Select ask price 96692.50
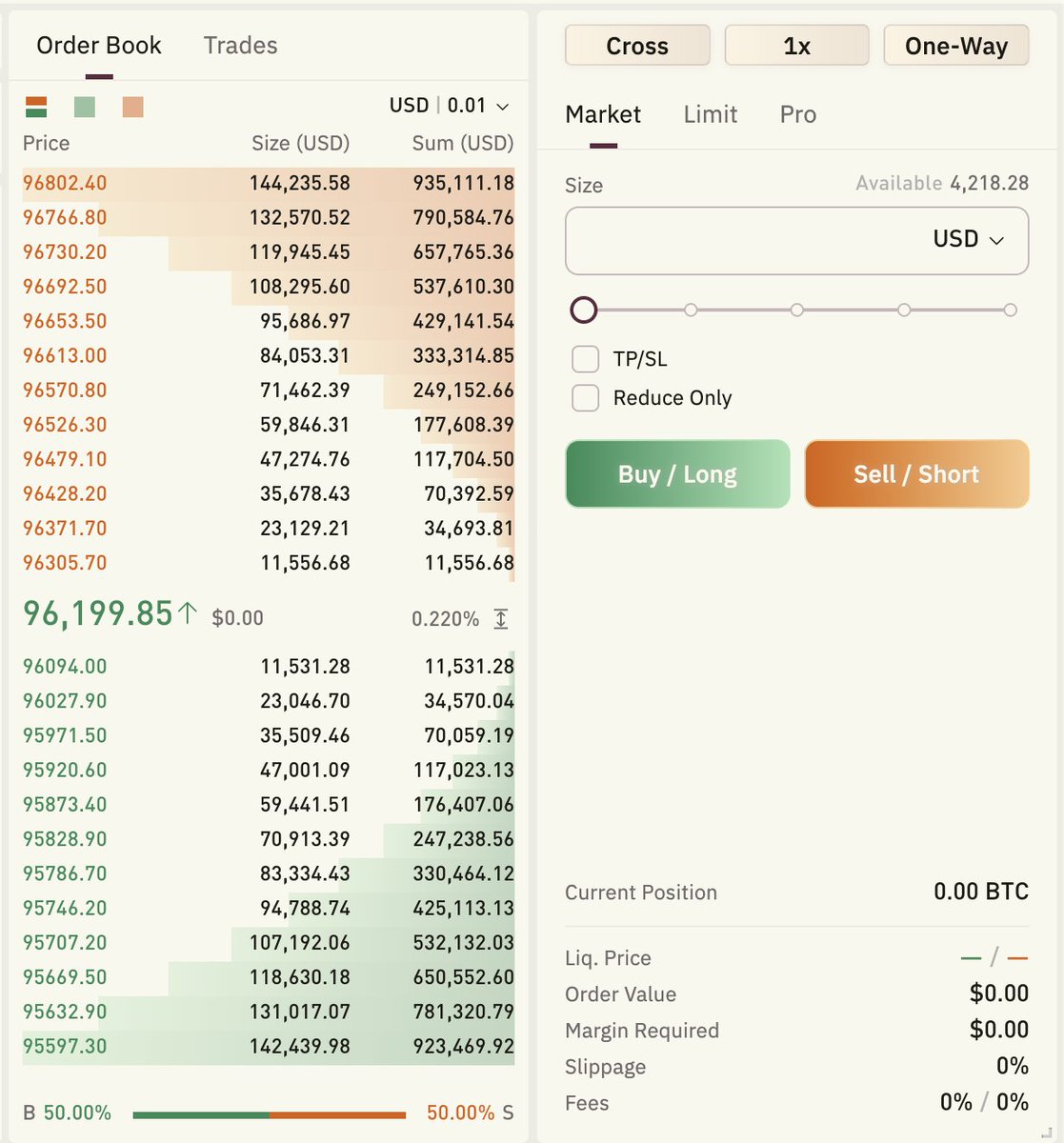The height and width of the screenshot is (1143, 1064). pos(65,287)
